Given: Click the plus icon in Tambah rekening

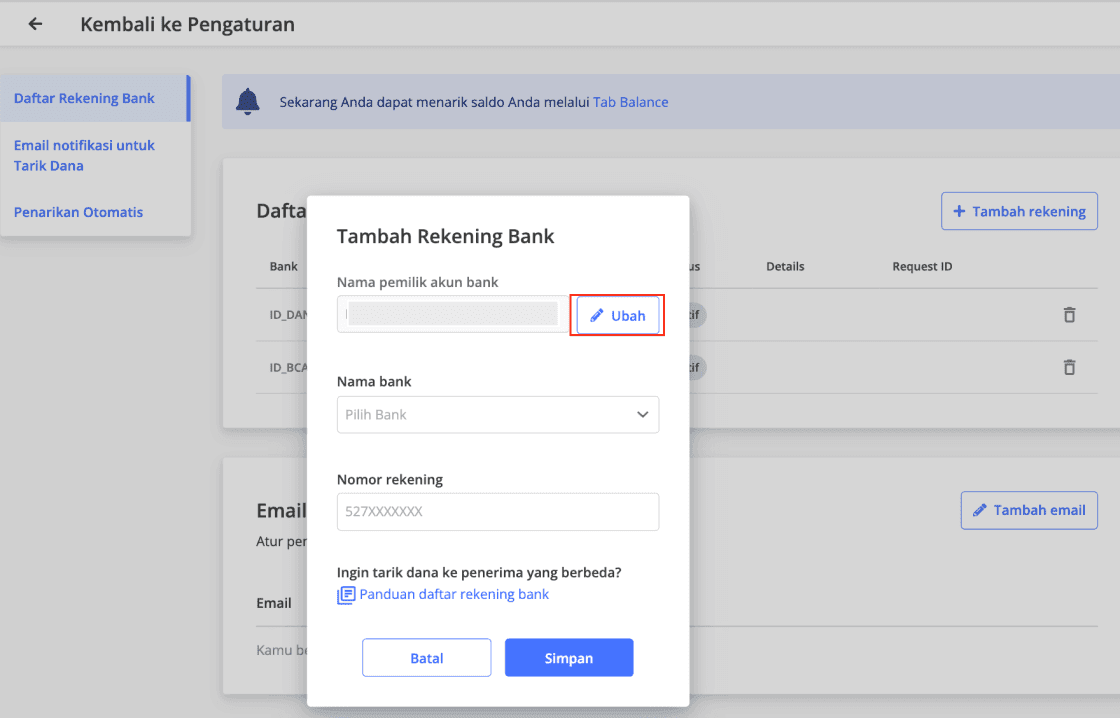Looking at the screenshot, I should pyautogui.click(x=959, y=212).
